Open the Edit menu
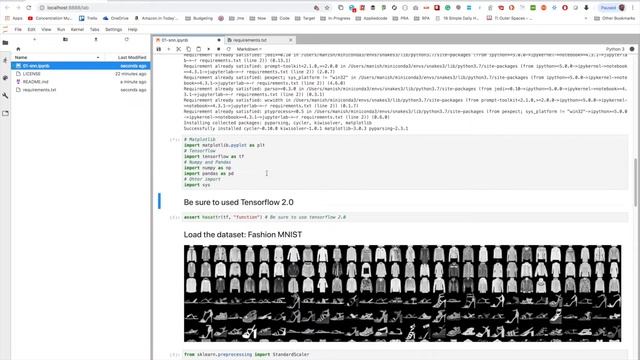 coord(31,29)
